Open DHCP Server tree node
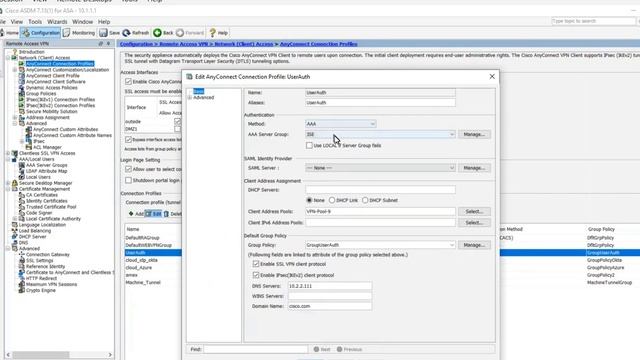 click(32, 237)
